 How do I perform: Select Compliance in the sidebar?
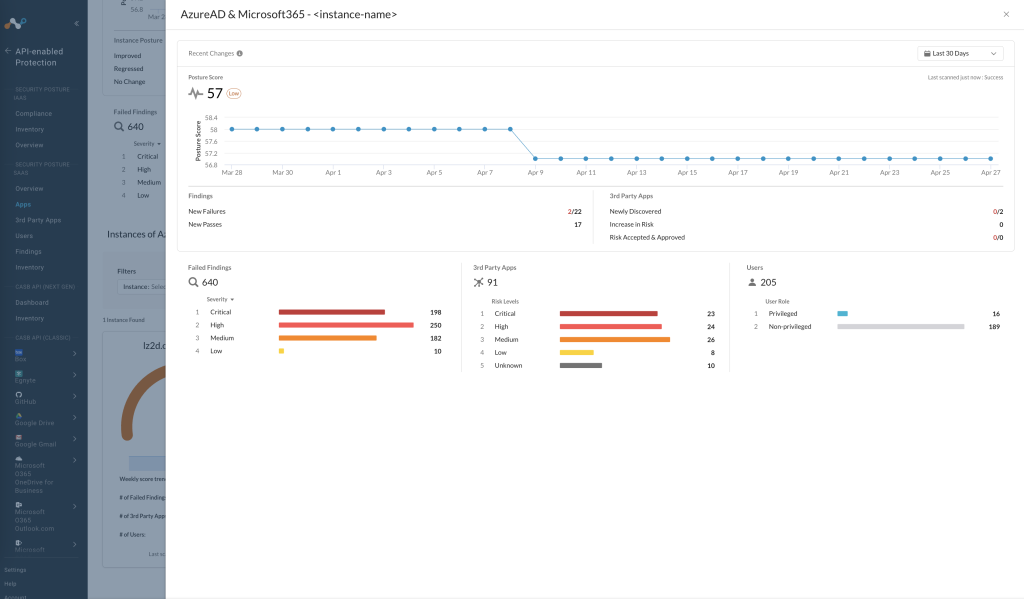[x=33, y=114]
